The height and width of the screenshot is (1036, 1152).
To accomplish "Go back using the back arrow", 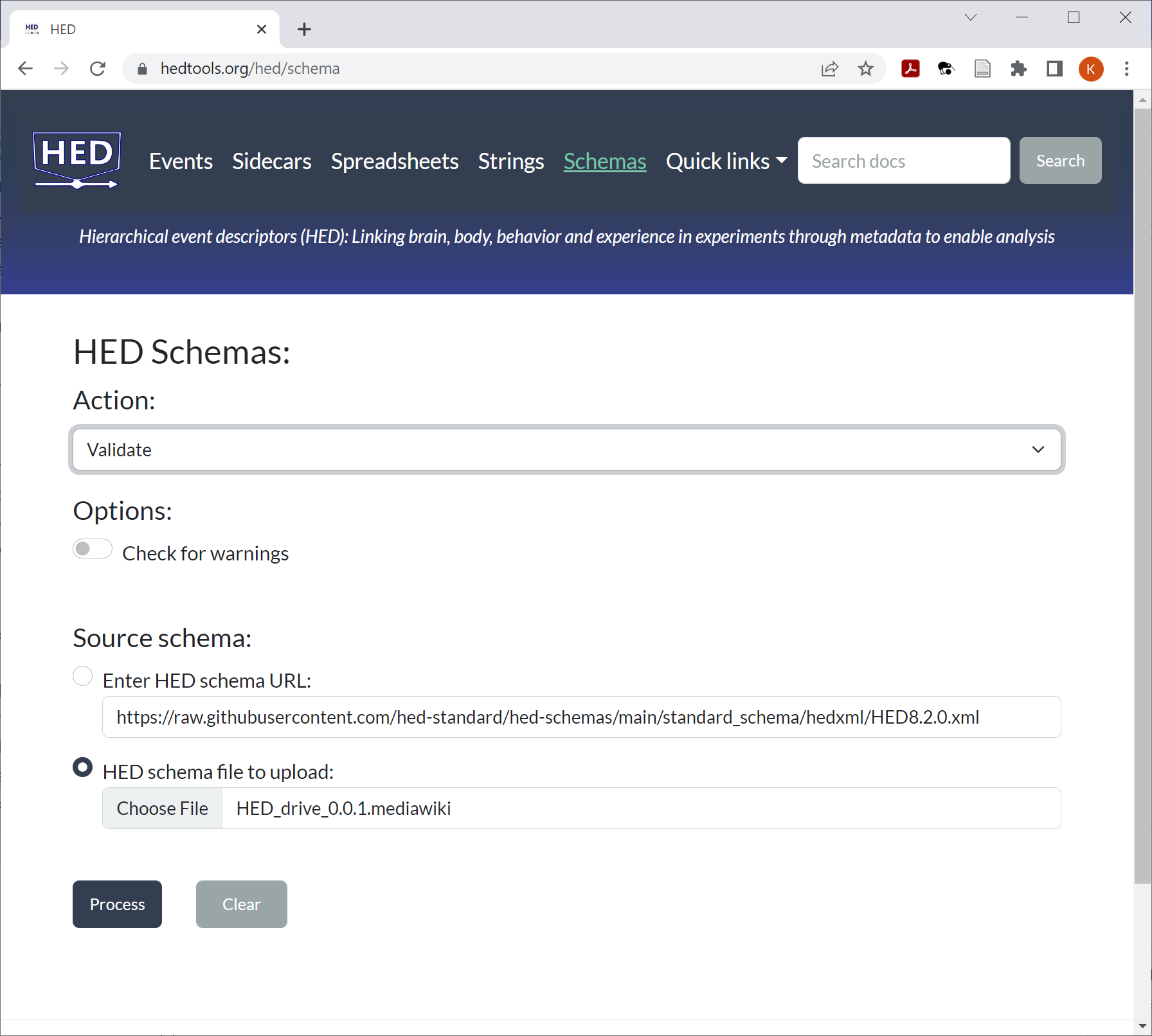I will [x=26, y=69].
